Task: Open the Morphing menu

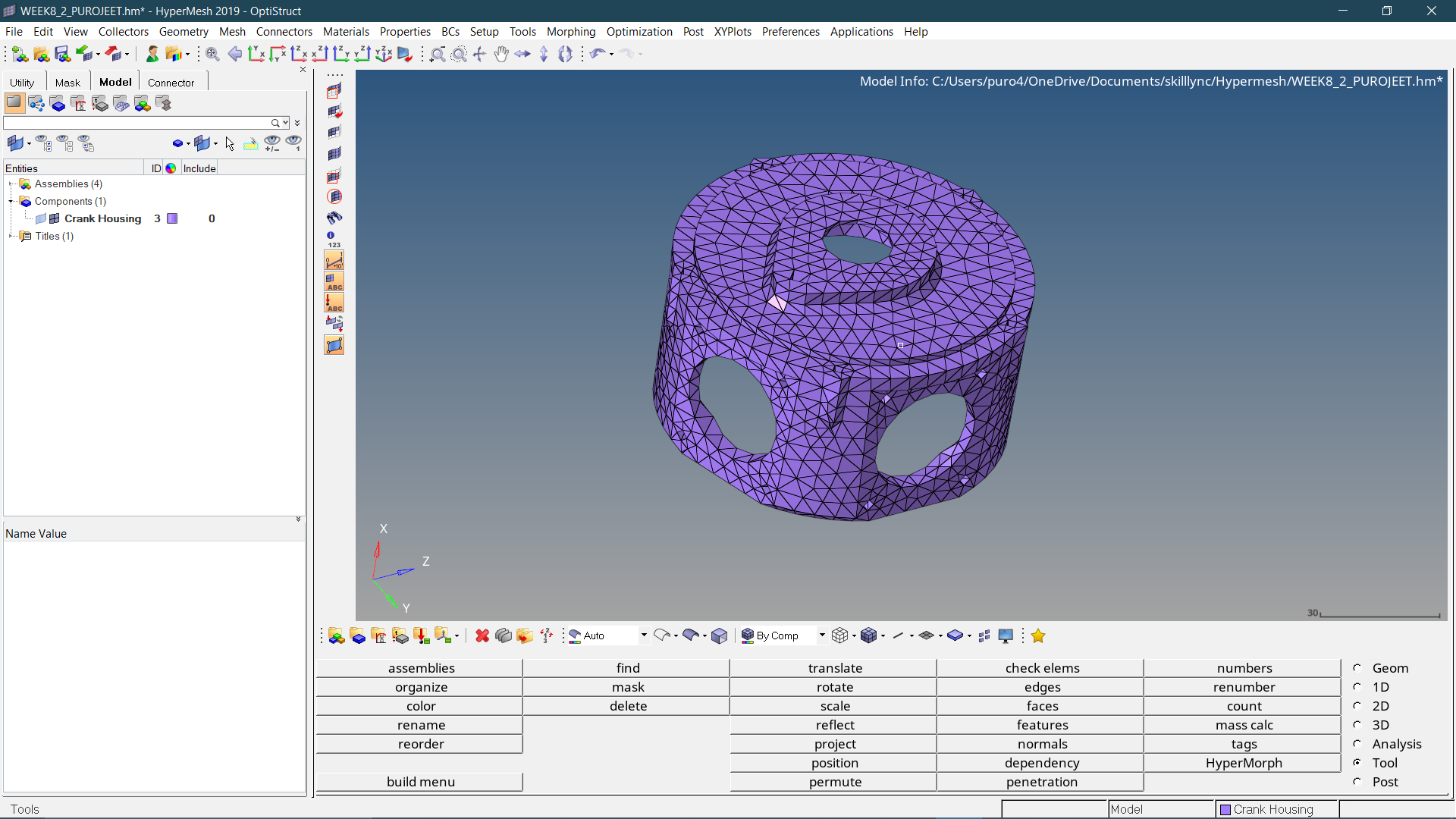Action: (x=570, y=31)
